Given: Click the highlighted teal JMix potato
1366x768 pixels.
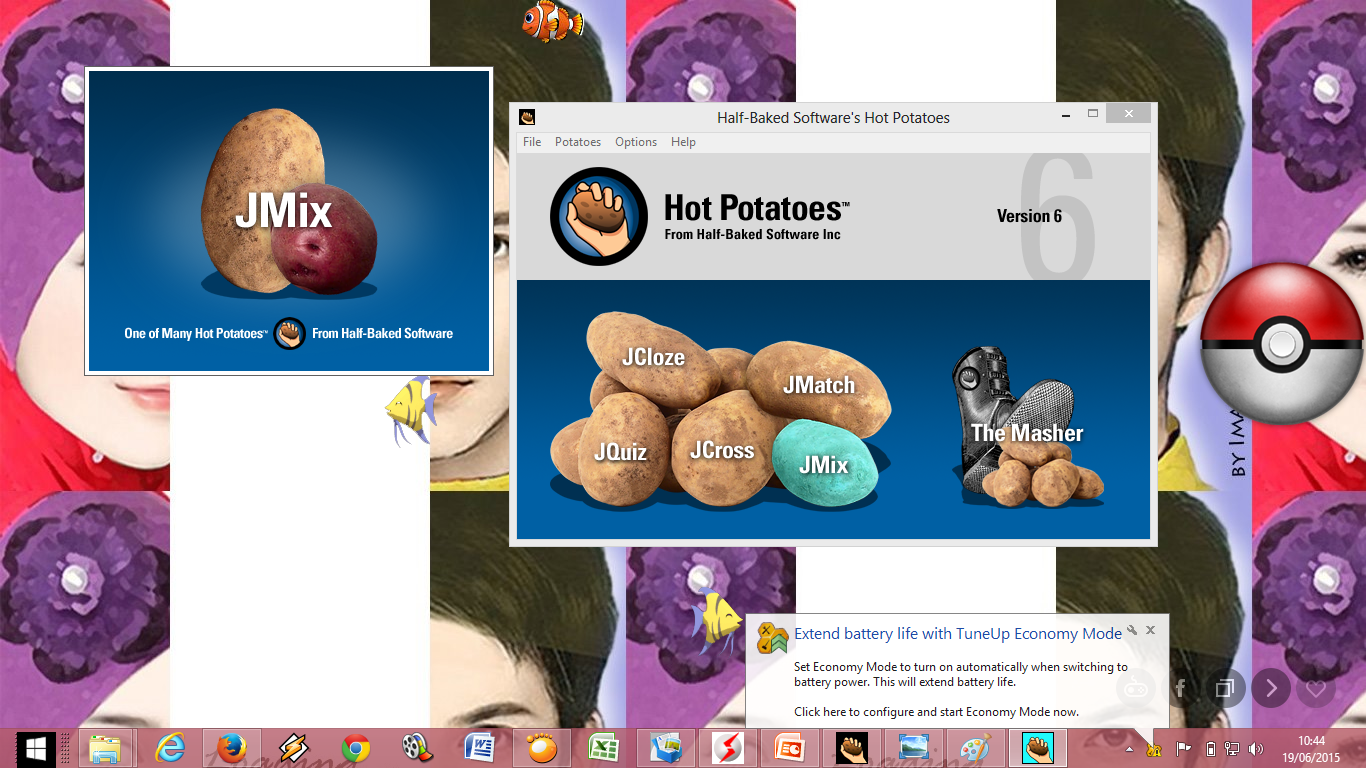Looking at the screenshot, I should point(824,464).
